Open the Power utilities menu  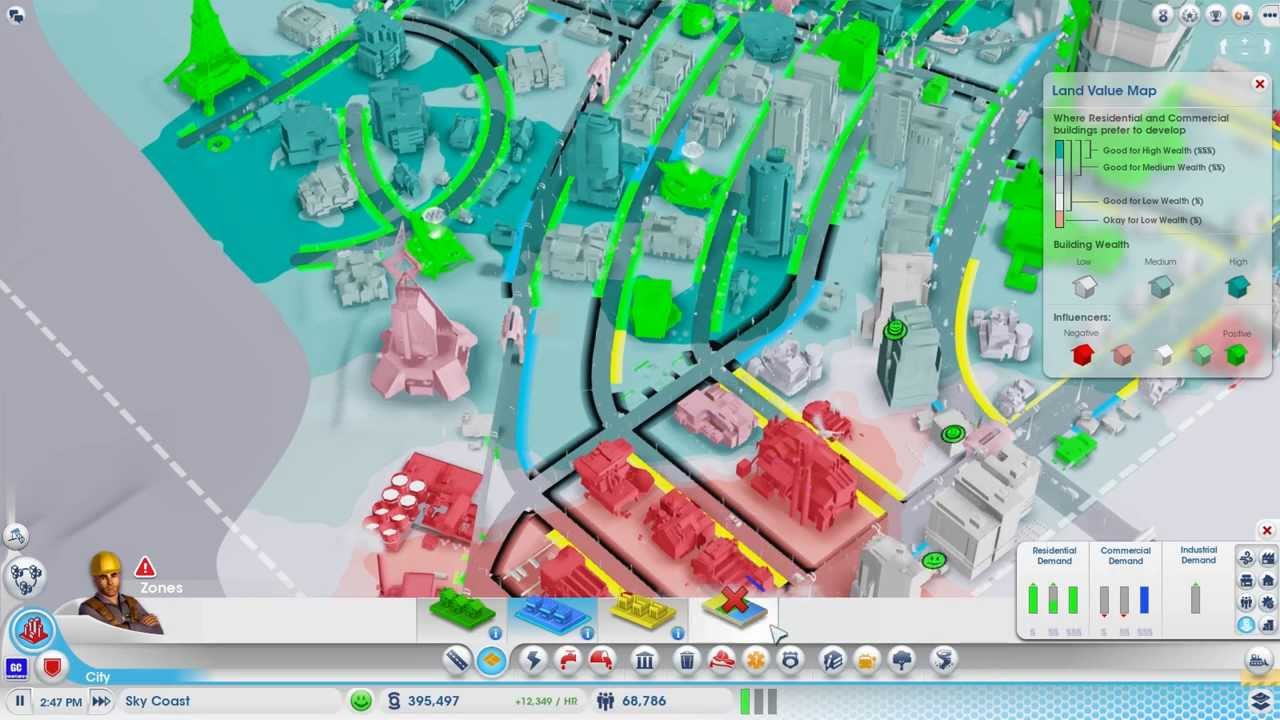click(x=532, y=660)
